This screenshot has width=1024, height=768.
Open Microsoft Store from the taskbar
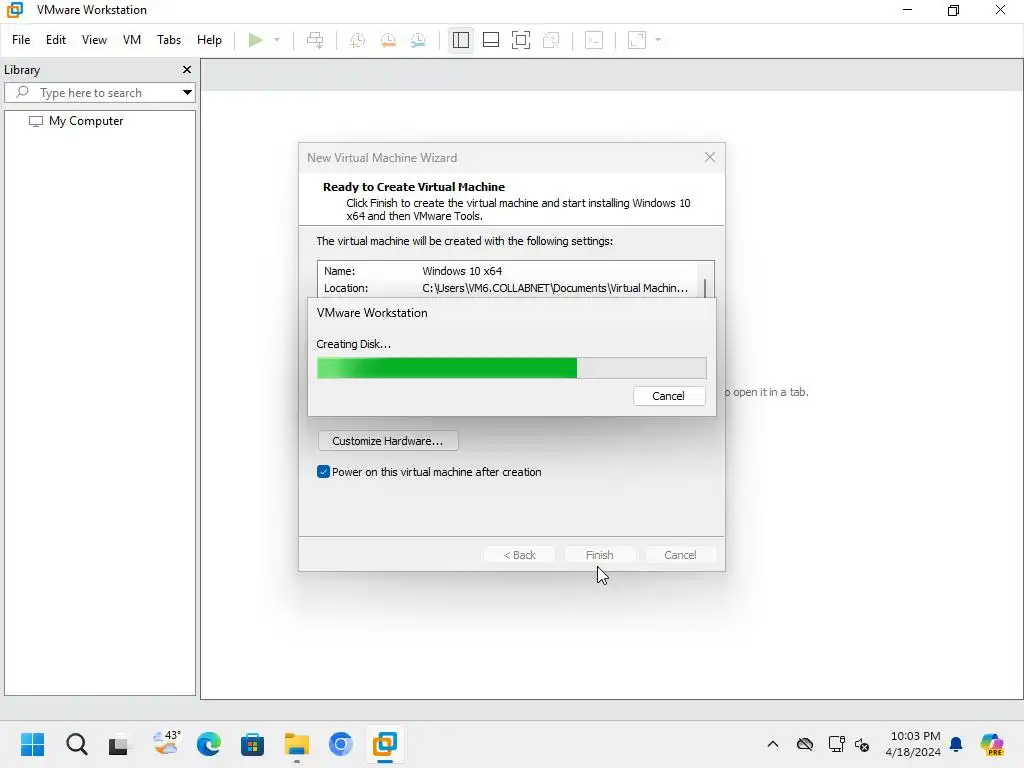click(x=252, y=744)
